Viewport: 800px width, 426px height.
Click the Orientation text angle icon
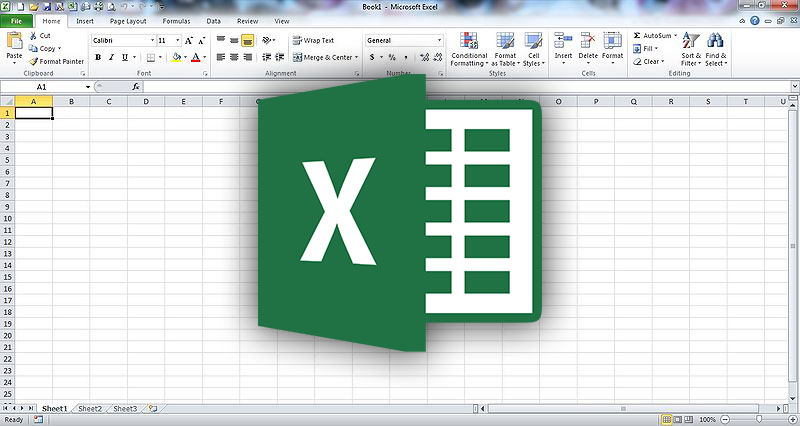click(268, 40)
